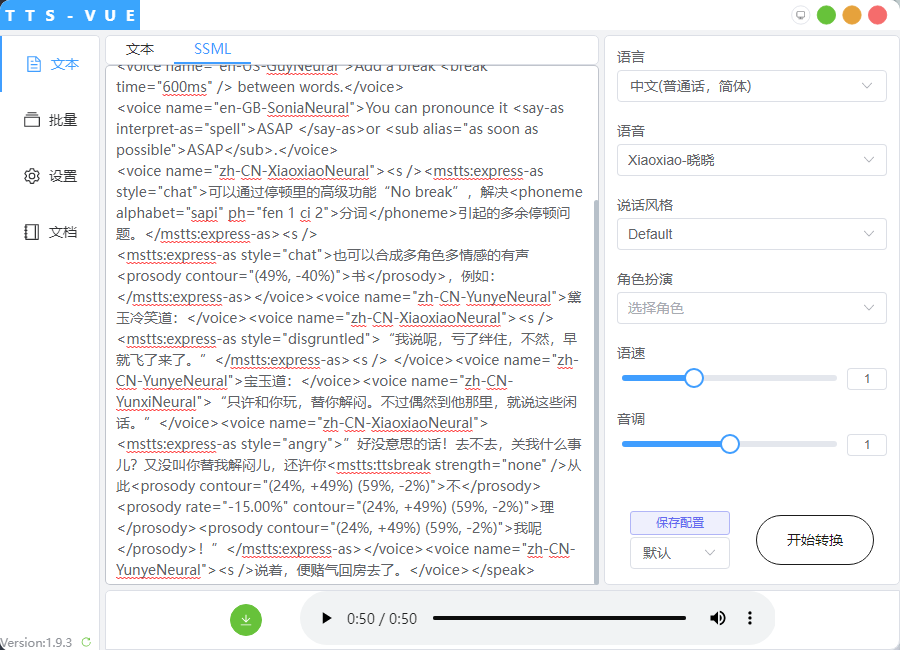Screen dimensions: 900x650
Task: Click the refresh icon next to Version:1.9.3
Action: click(85, 643)
